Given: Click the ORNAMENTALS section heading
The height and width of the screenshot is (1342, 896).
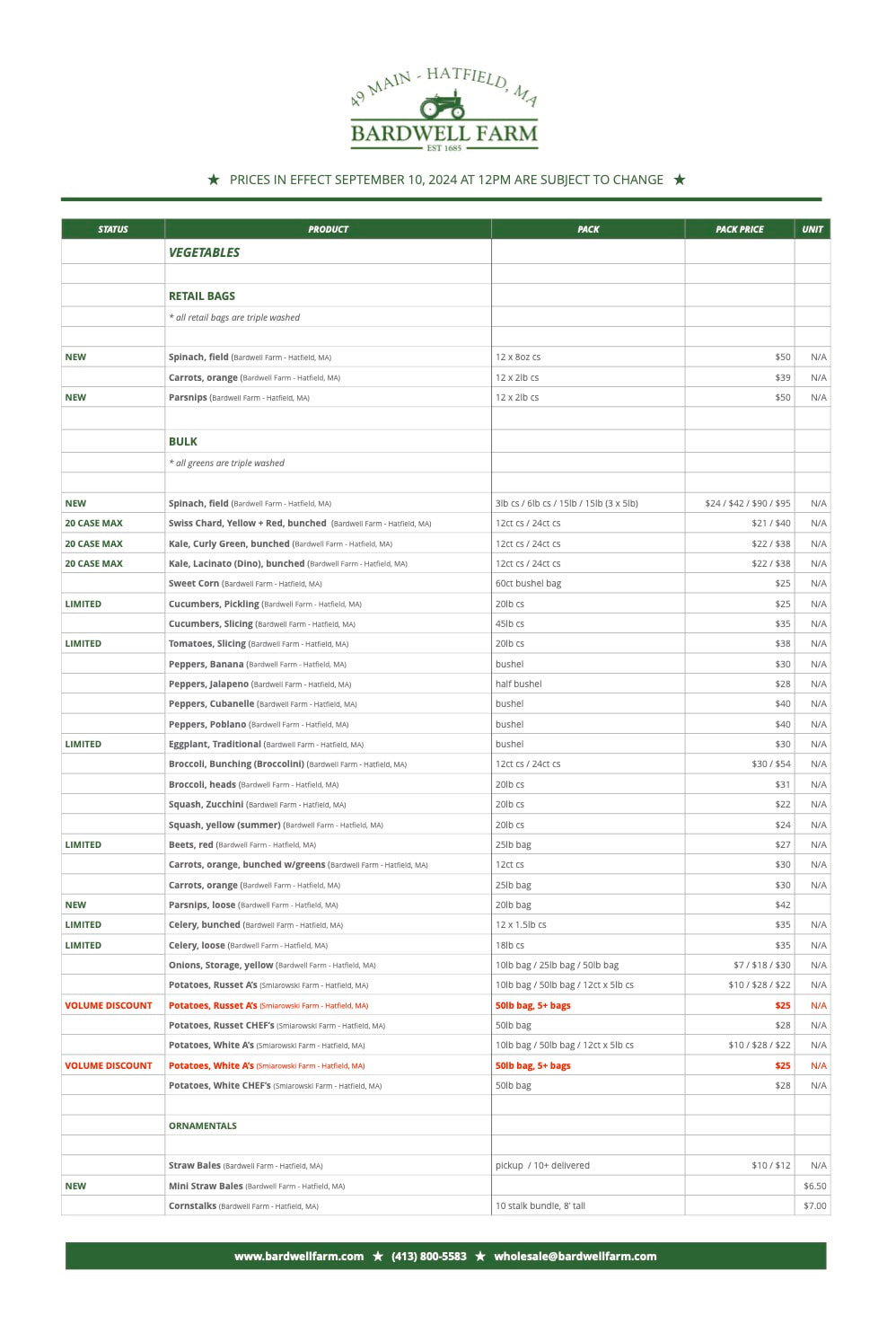Looking at the screenshot, I should [x=203, y=1126].
